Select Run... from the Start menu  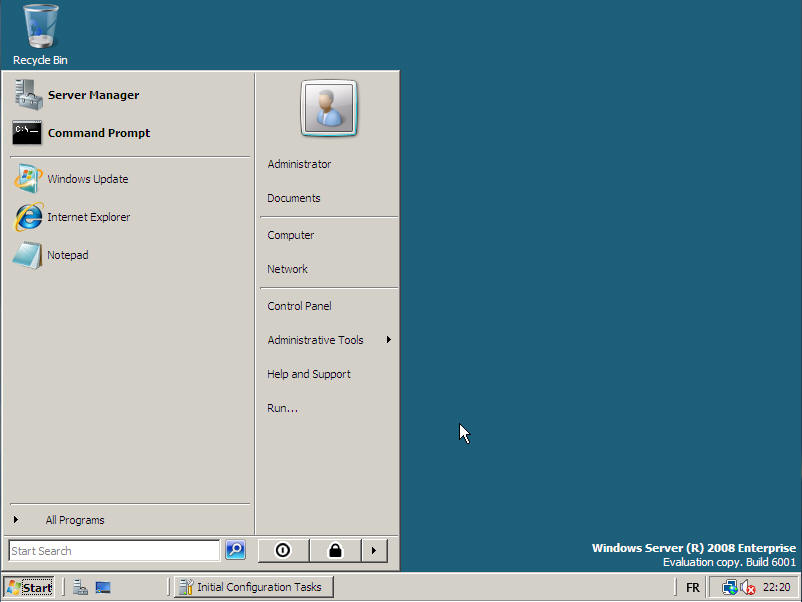click(282, 408)
